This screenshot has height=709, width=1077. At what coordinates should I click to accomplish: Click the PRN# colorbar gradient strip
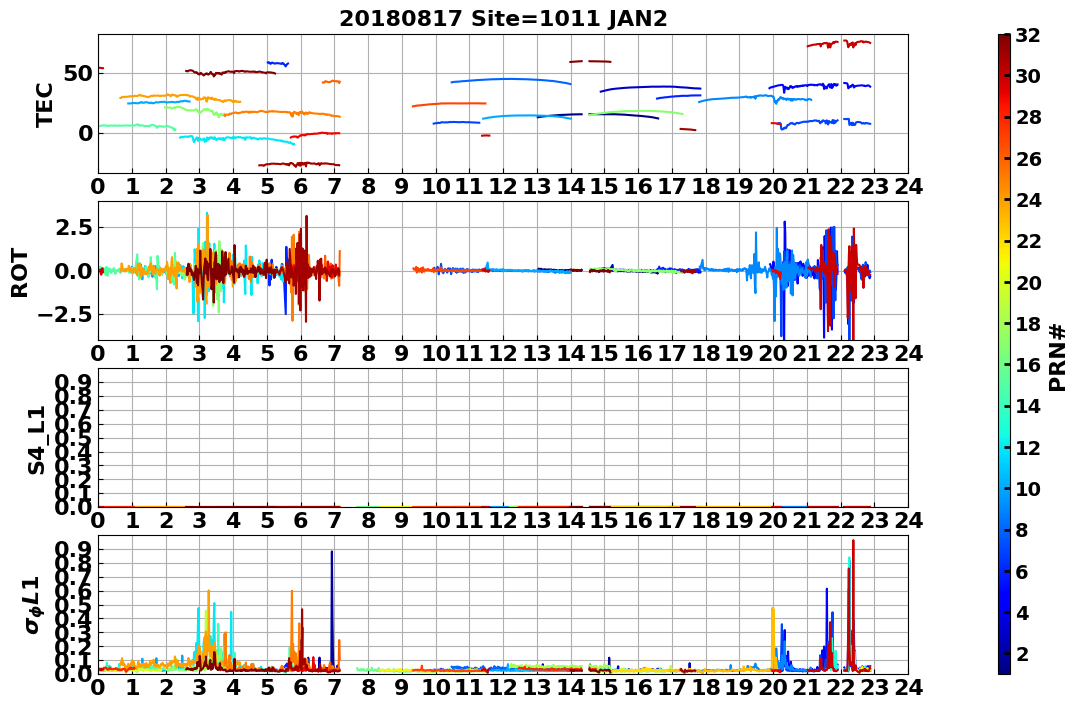(1004, 354)
